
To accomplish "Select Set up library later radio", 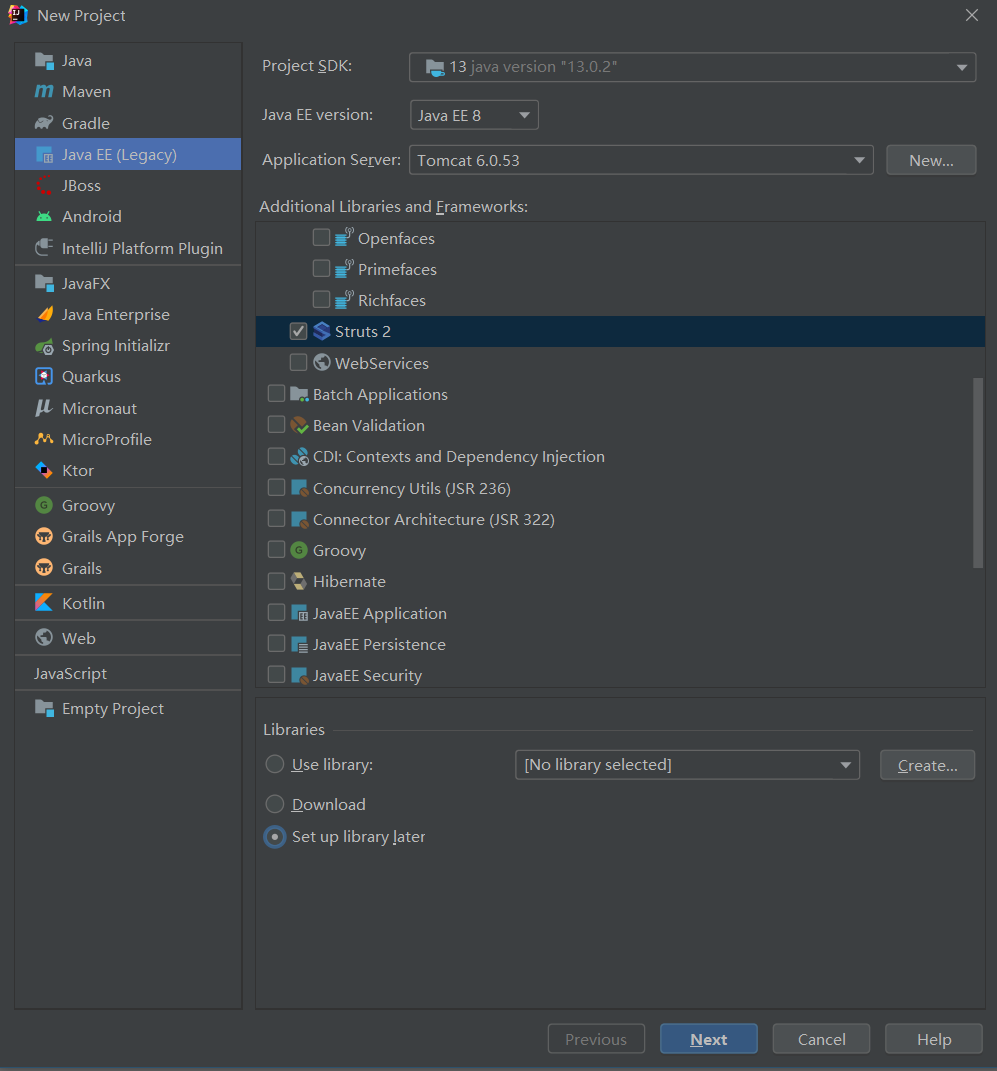I will tap(275, 837).
